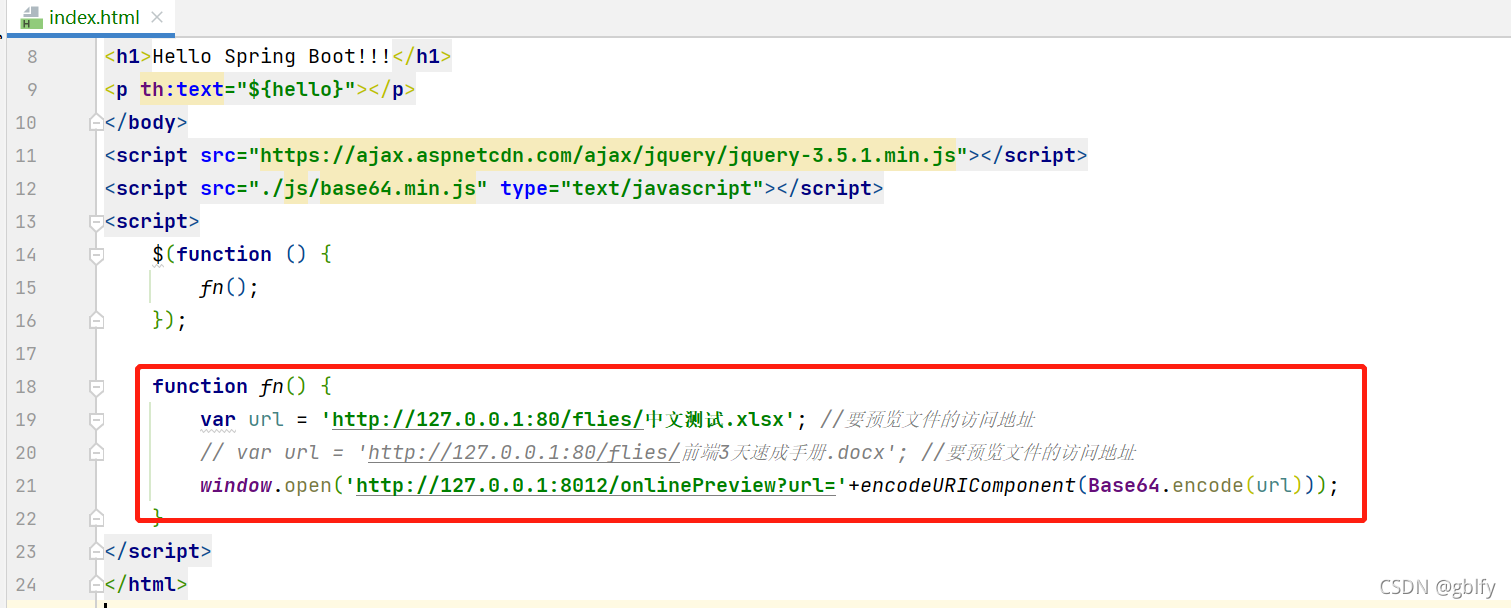Click the opening <script> tag on line 13
The image size is (1511, 608).
tap(152, 221)
